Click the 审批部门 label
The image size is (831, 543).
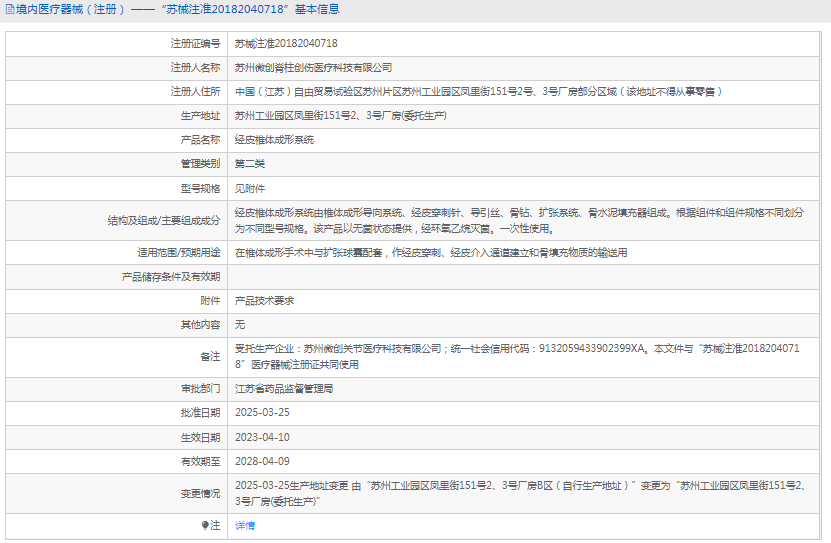coord(200,389)
